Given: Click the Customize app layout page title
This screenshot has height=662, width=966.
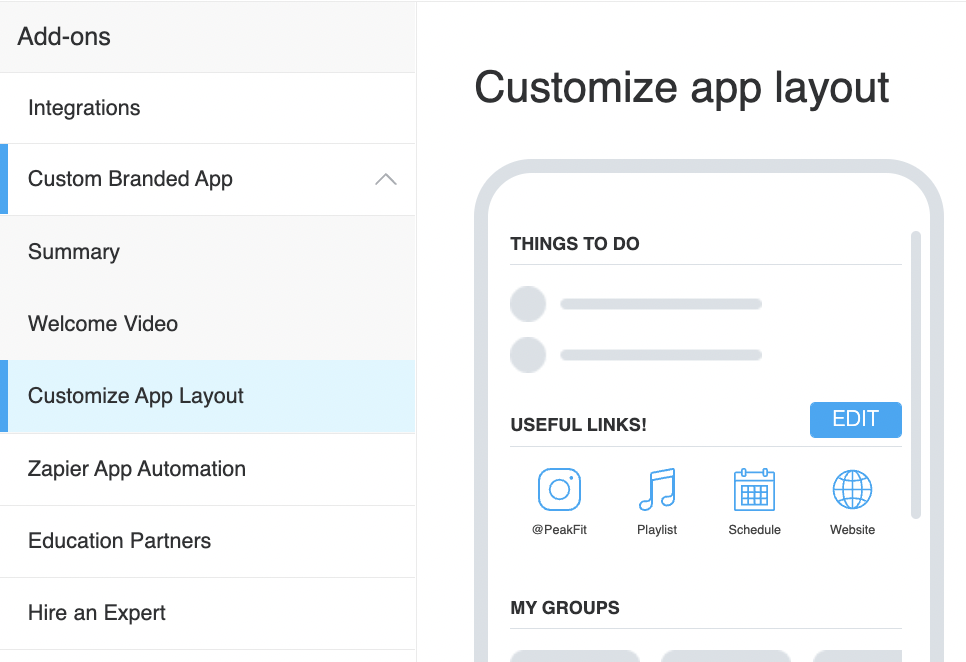Looking at the screenshot, I should [x=682, y=88].
